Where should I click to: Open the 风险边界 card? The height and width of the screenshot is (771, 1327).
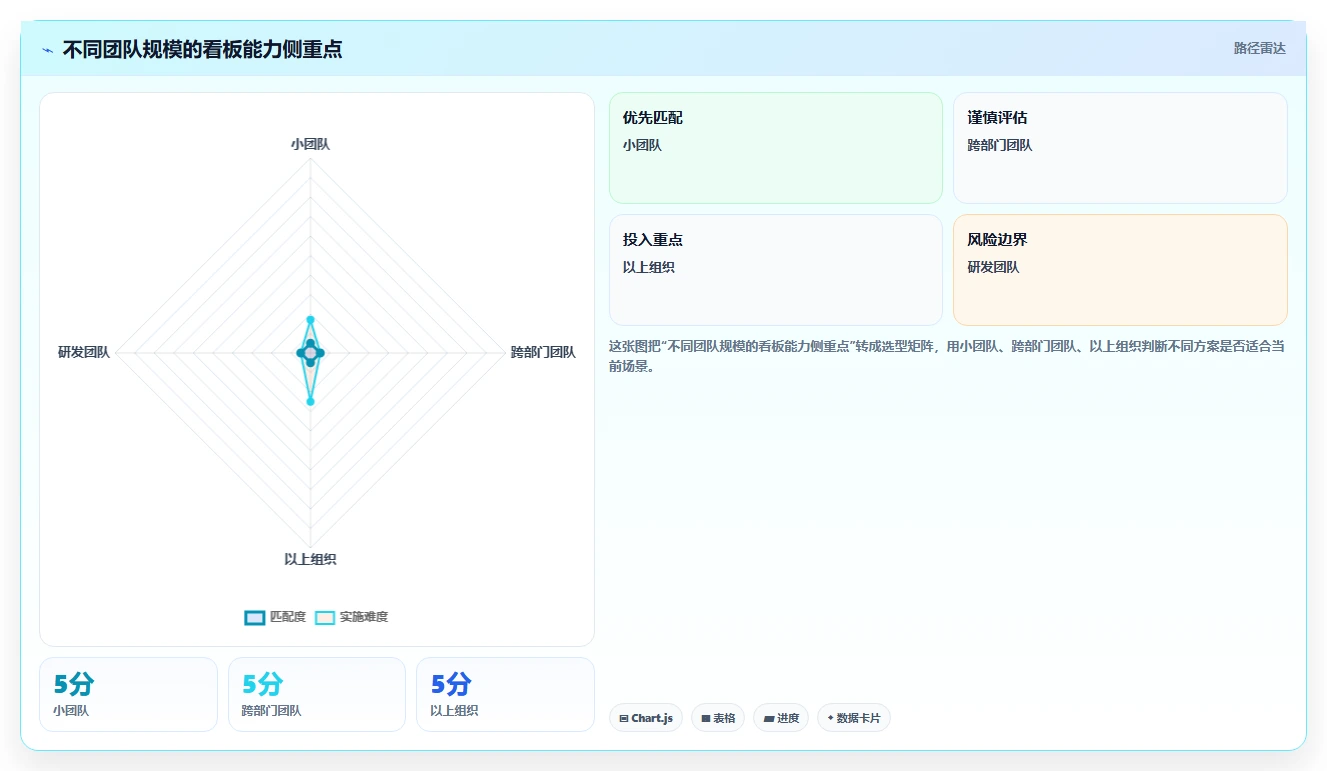(x=1120, y=270)
